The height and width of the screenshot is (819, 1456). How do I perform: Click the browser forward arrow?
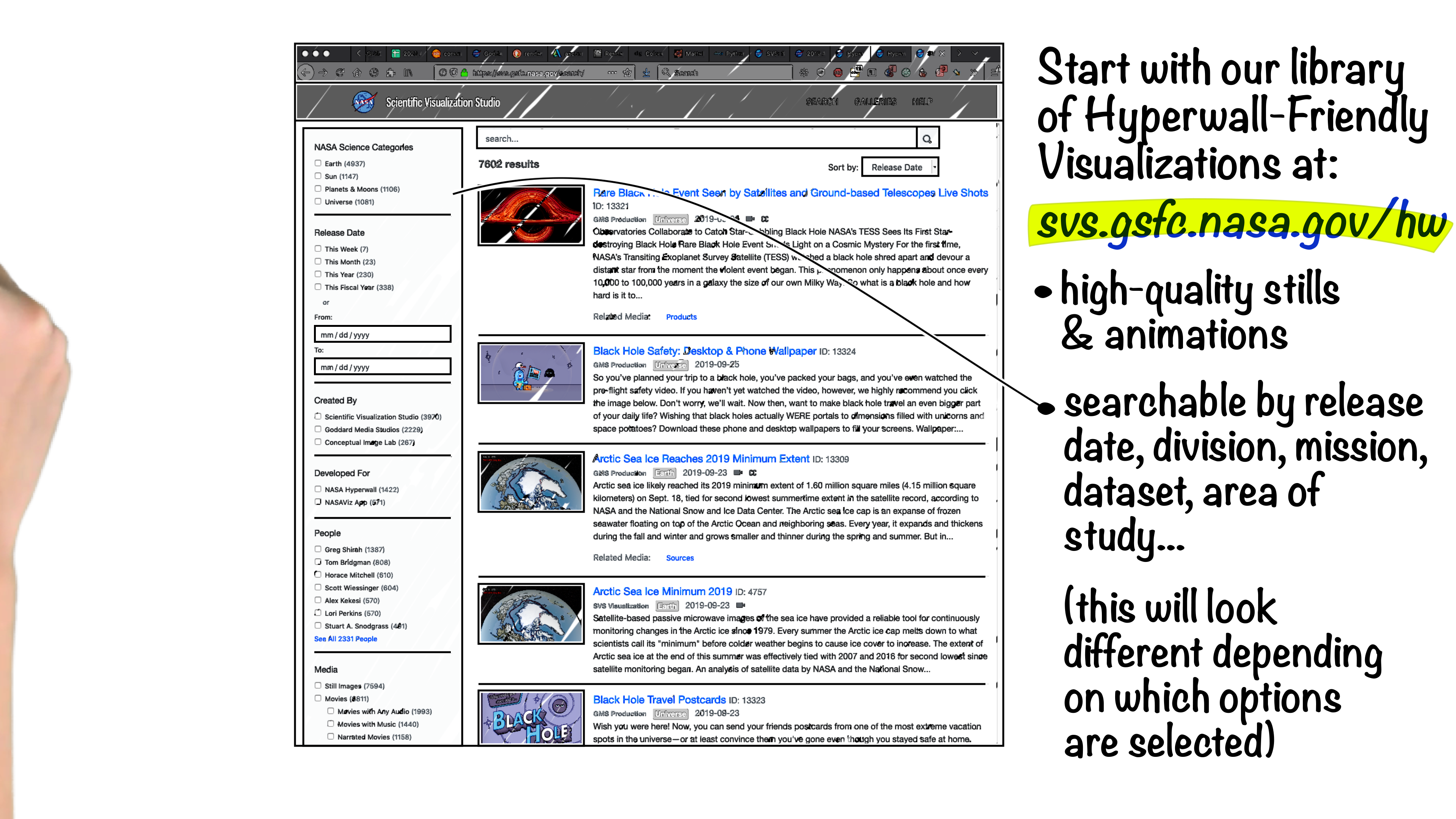point(323,72)
